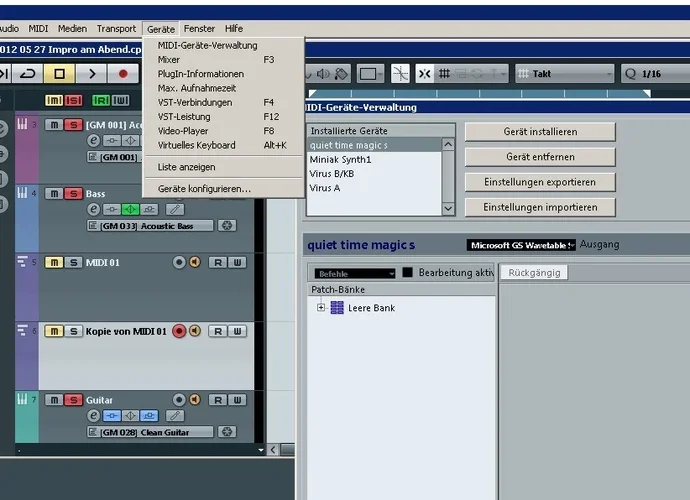This screenshot has width=690, height=500.
Task: Click the red Record transport button
Action: coord(123,74)
